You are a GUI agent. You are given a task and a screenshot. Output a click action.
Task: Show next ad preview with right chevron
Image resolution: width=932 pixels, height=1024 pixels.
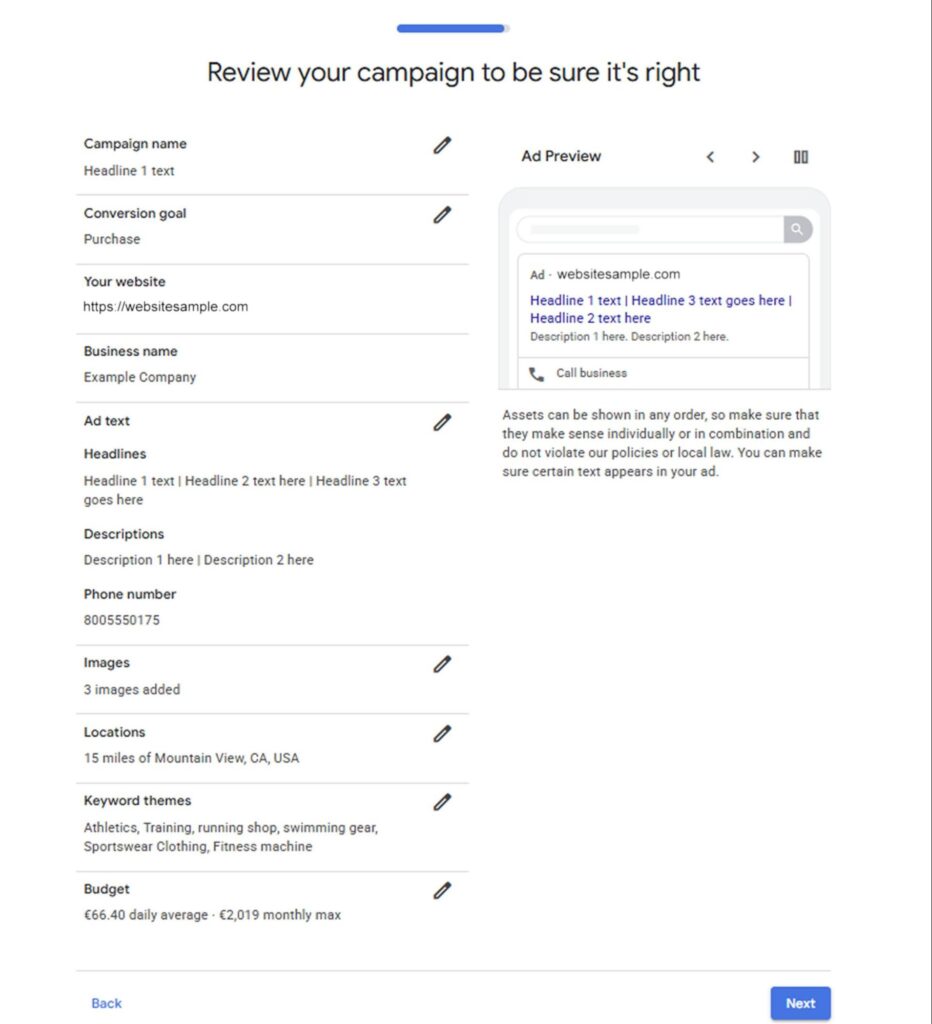point(756,157)
